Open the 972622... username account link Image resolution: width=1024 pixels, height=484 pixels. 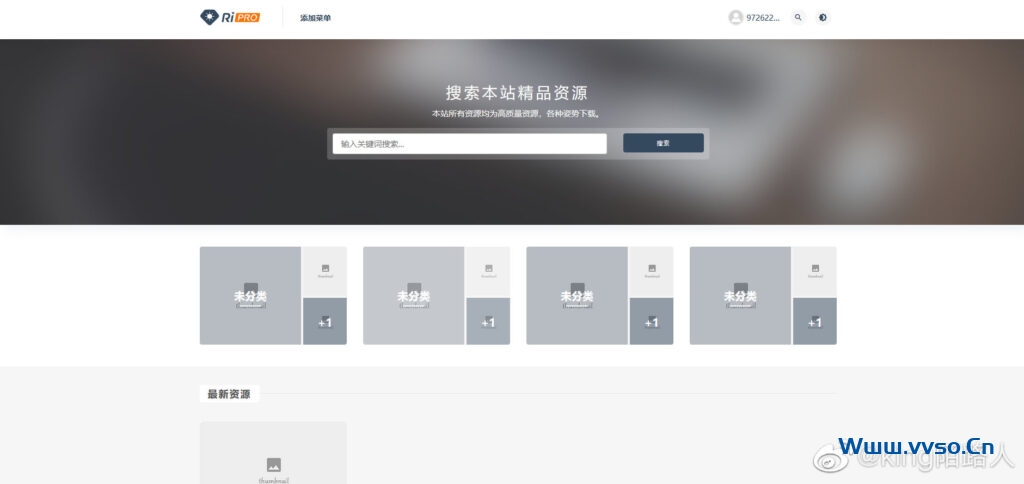pos(763,18)
